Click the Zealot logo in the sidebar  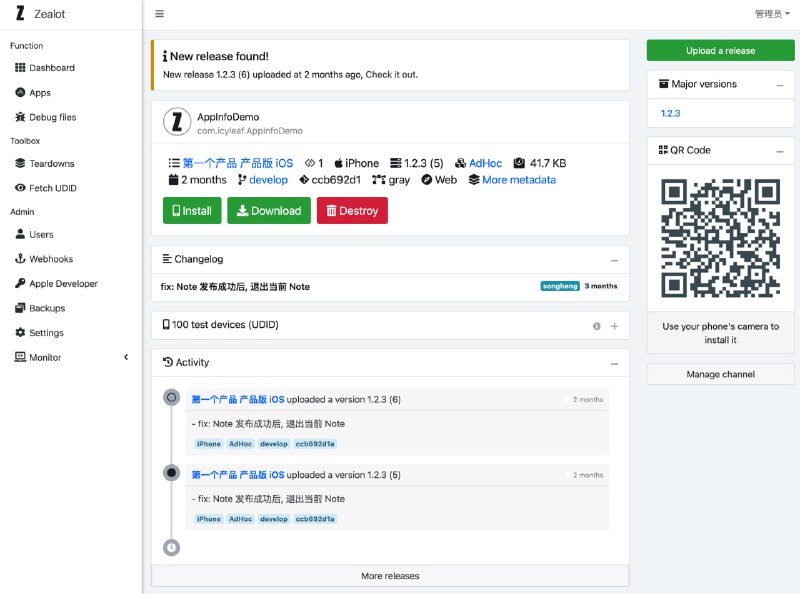point(20,14)
